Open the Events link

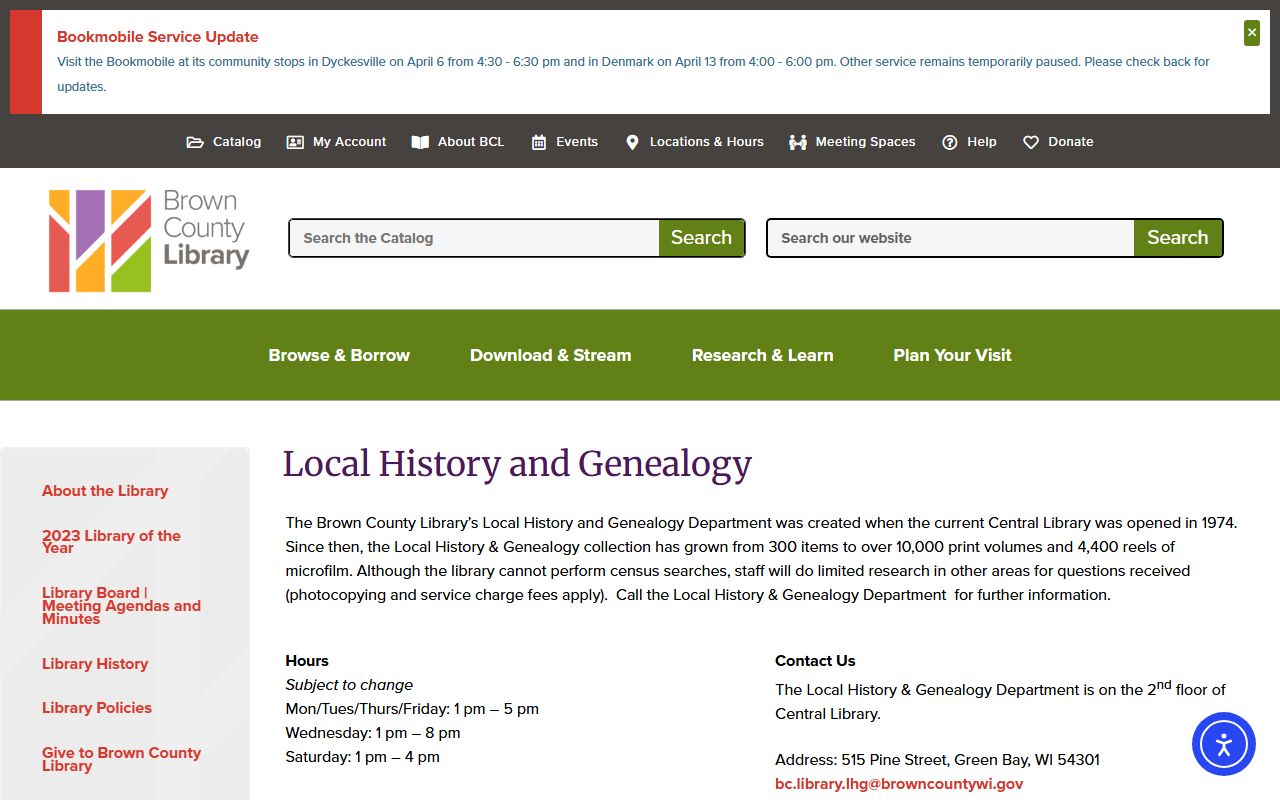(x=577, y=142)
